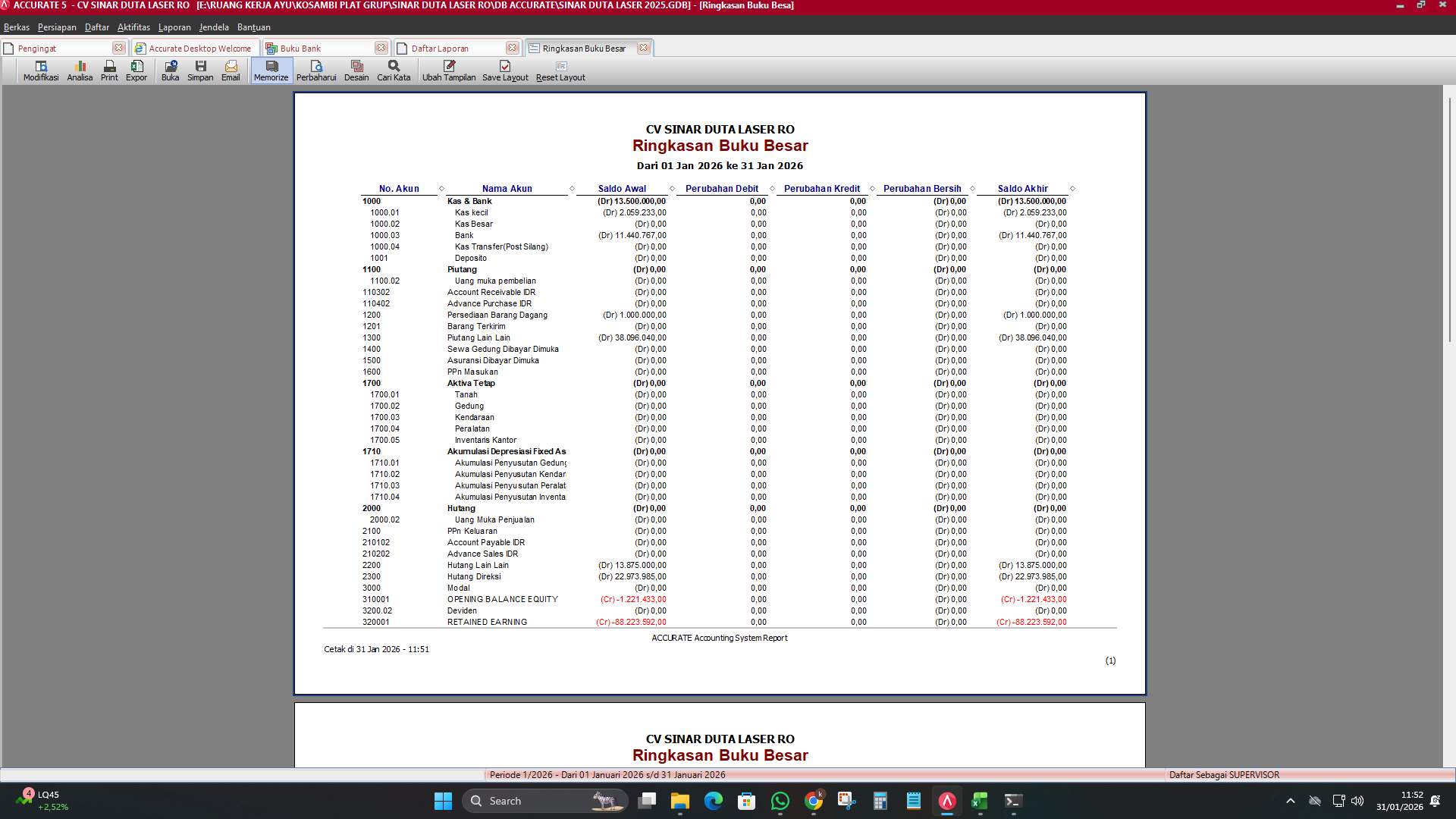Open the Desain report designer

pos(356,71)
